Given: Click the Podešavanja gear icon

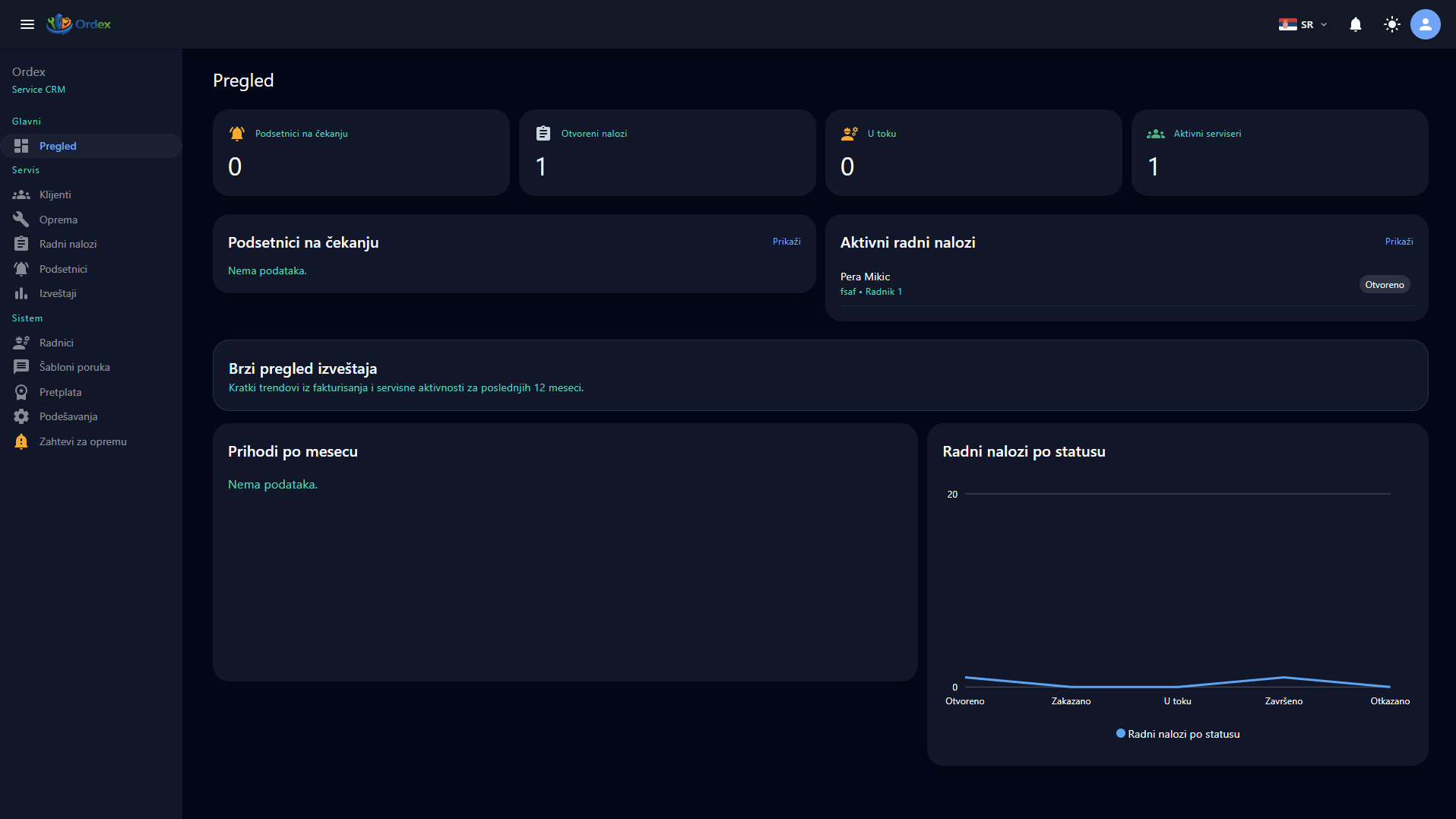Looking at the screenshot, I should (21, 416).
